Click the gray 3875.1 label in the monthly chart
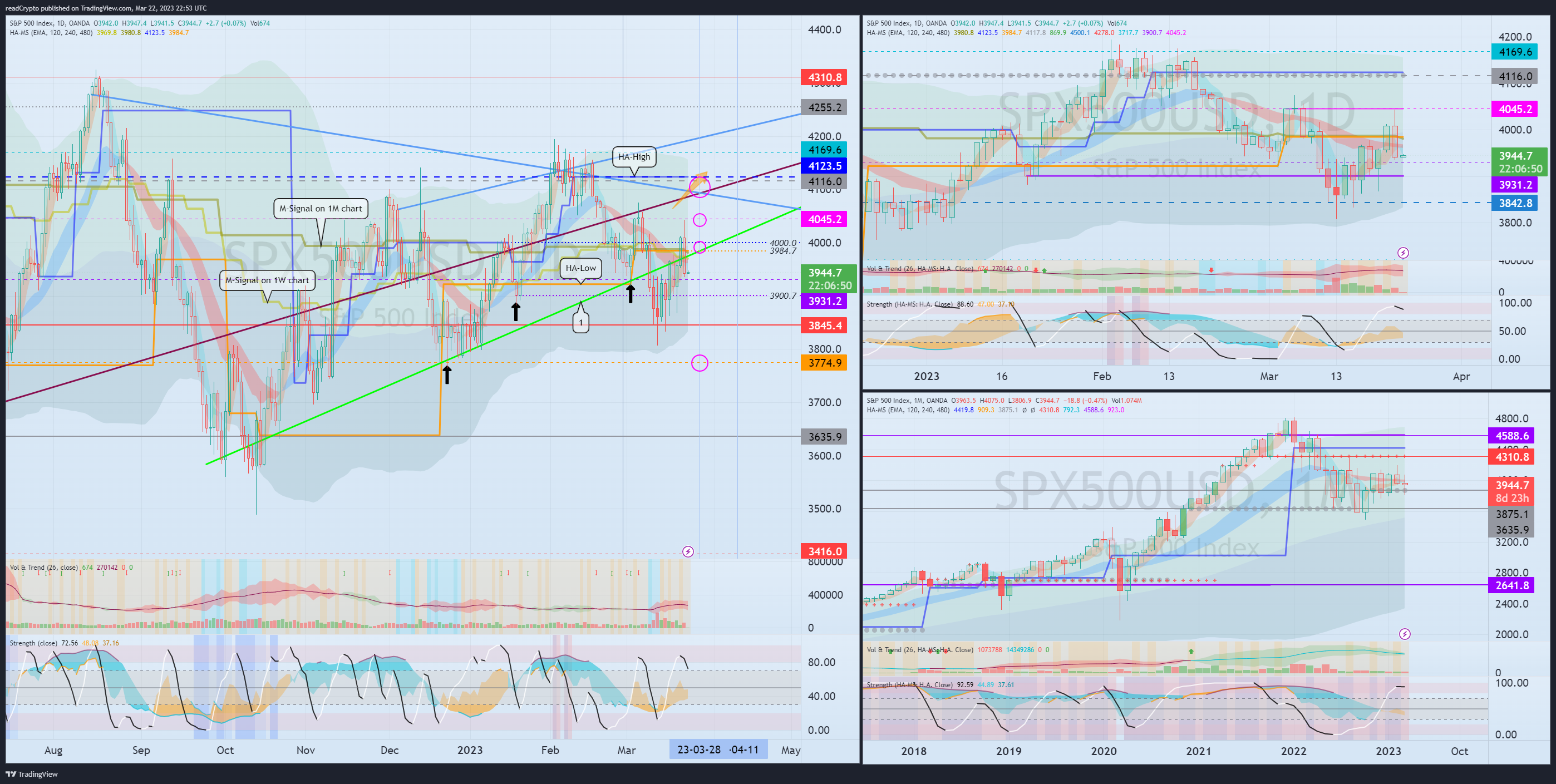 [x=1511, y=514]
